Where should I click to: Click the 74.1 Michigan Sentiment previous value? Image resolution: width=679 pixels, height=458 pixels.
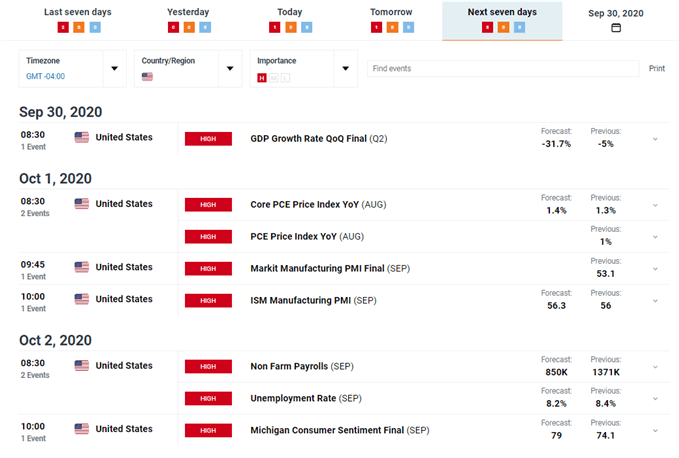click(605, 436)
